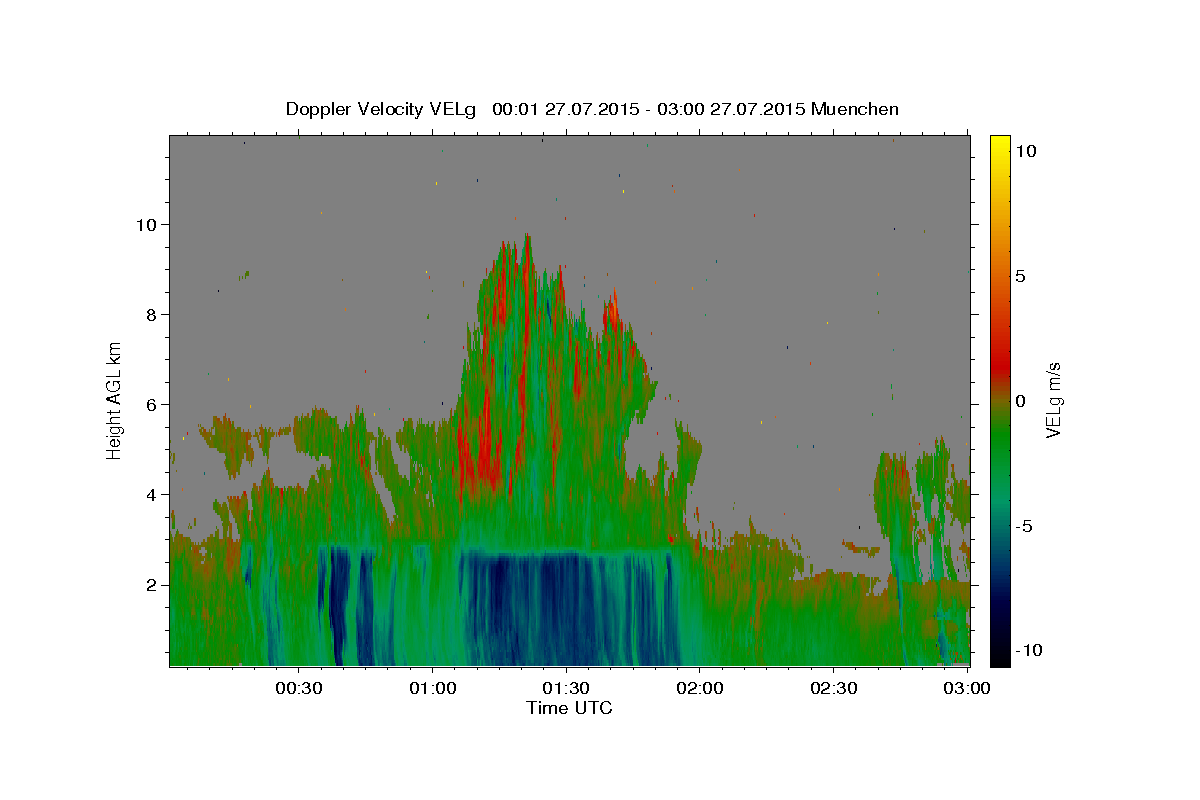
Task: Click the colorbar value -5
Action: tap(1024, 526)
